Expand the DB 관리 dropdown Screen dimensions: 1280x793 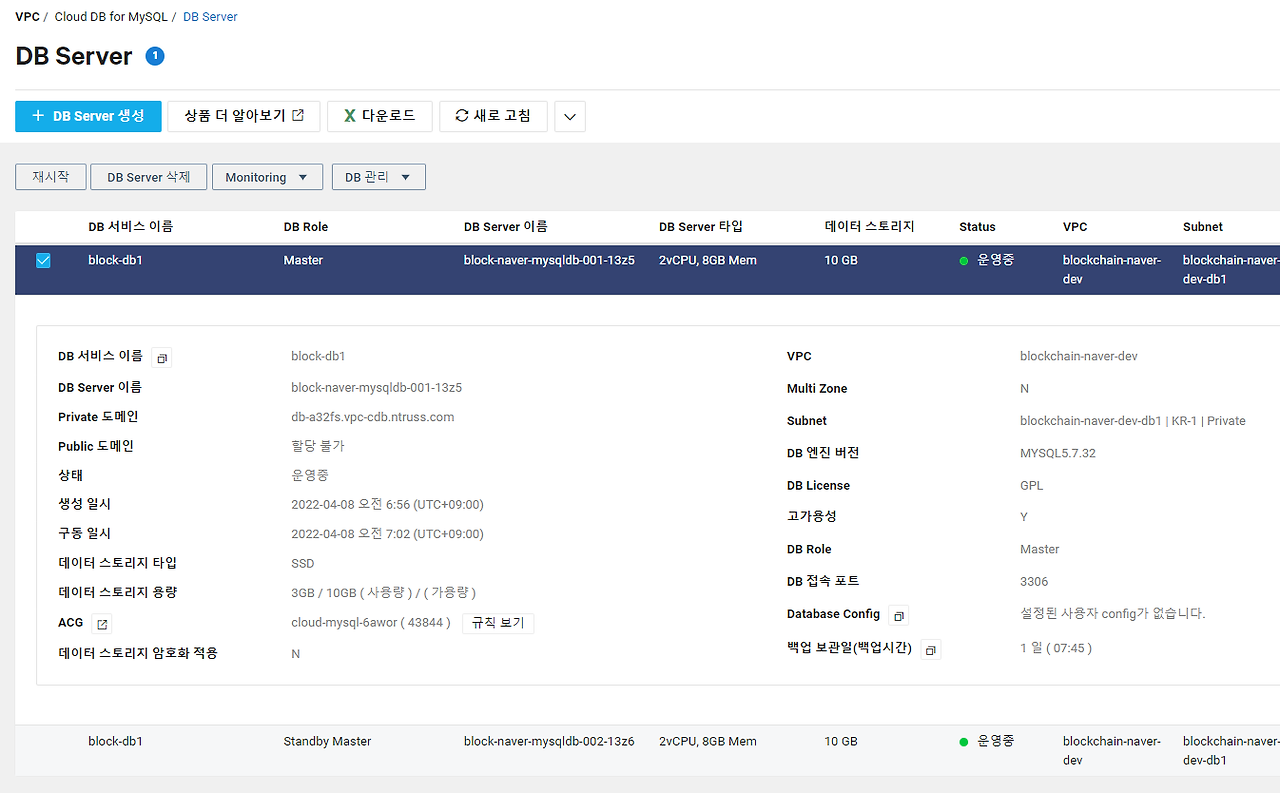(379, 177)
